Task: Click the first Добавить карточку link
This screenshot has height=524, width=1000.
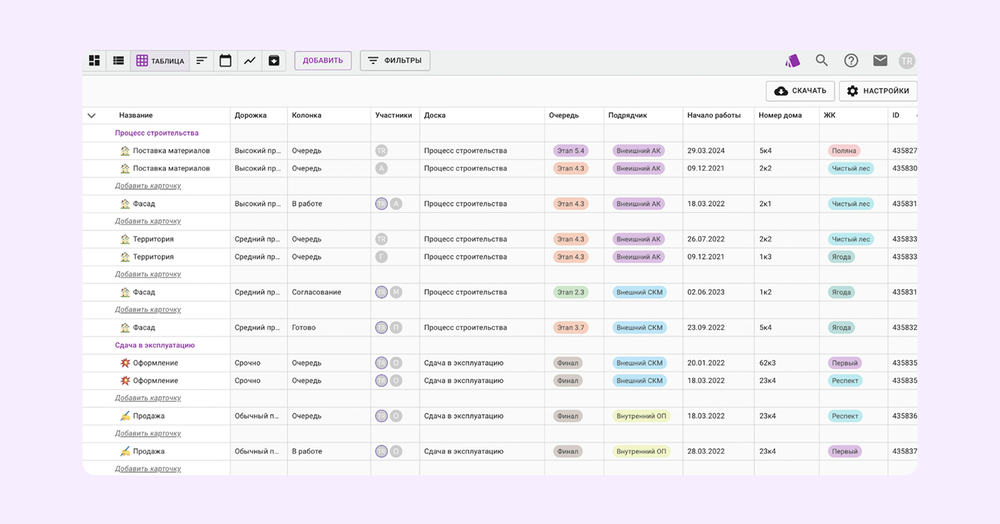Action: pyautogui.click(x=148, y=186)
